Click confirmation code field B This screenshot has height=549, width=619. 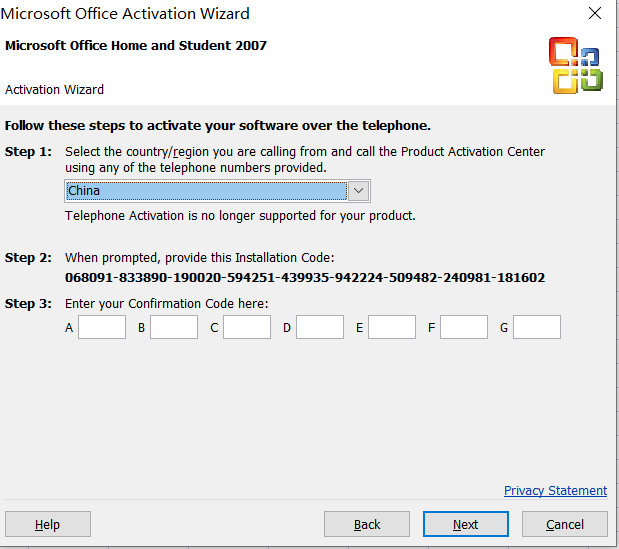[x=174, y=327]
